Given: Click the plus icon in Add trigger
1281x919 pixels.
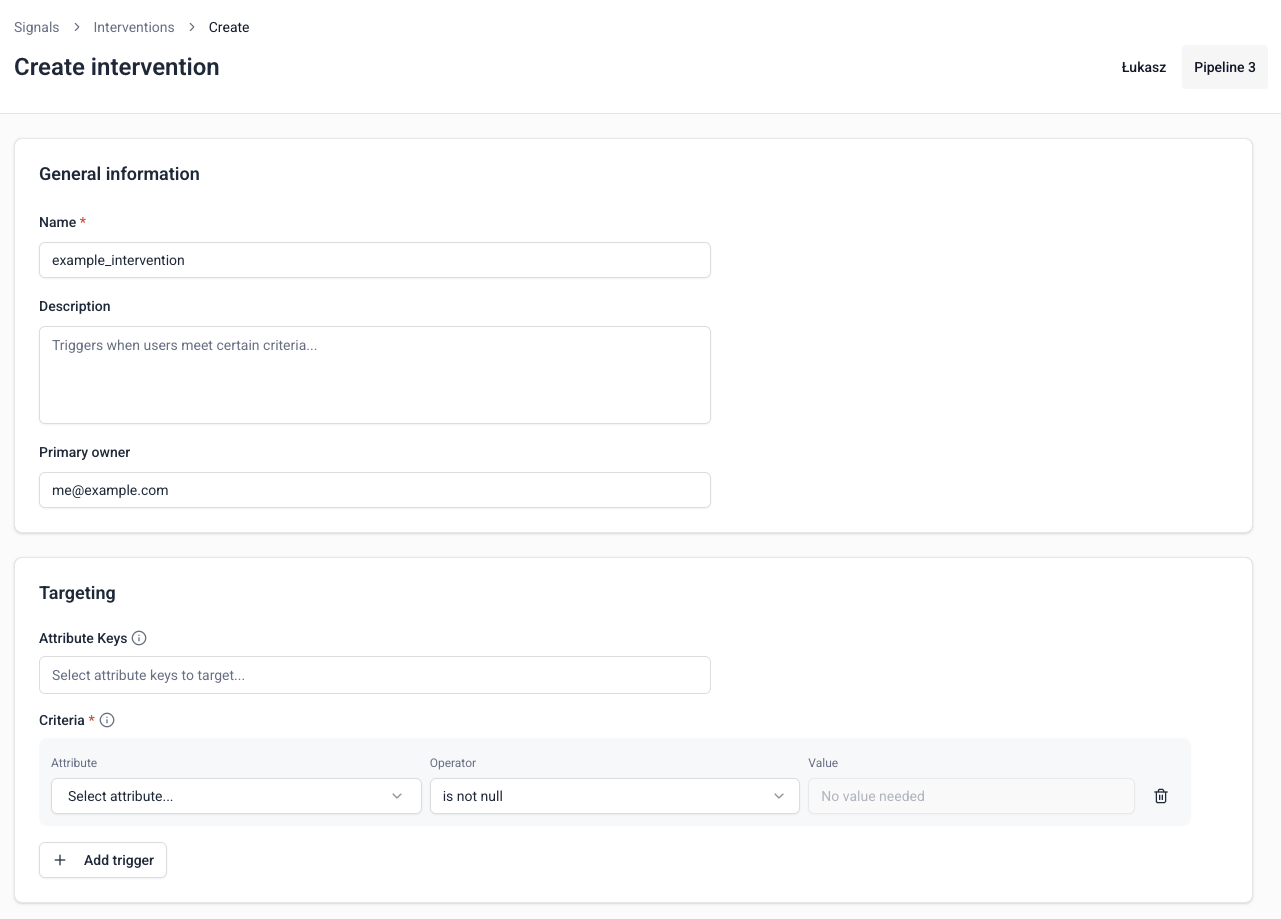Looking at the screenshot, I should point(60,860).
